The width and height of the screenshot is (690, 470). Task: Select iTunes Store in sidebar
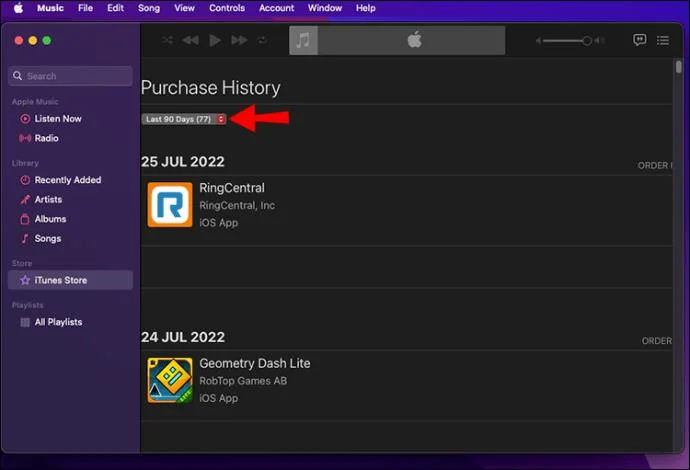tap(60, 280)
